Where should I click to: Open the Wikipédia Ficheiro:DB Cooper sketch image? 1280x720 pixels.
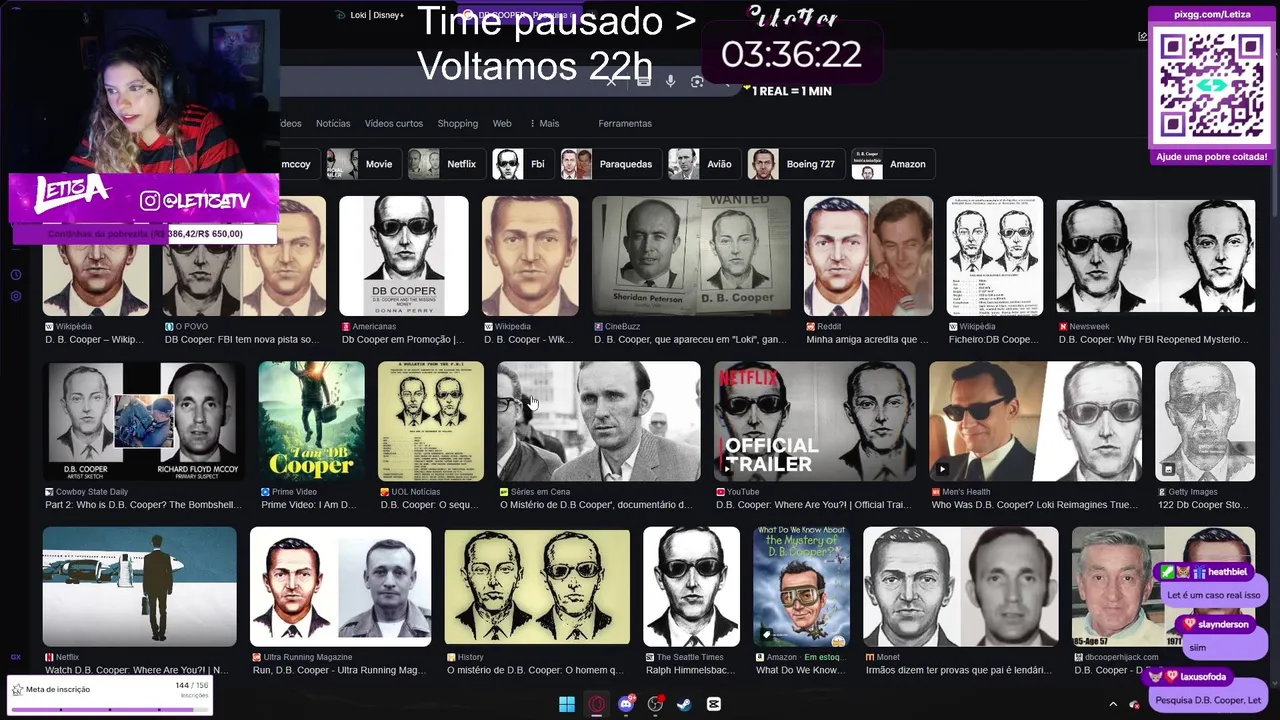tap(995, 256)
